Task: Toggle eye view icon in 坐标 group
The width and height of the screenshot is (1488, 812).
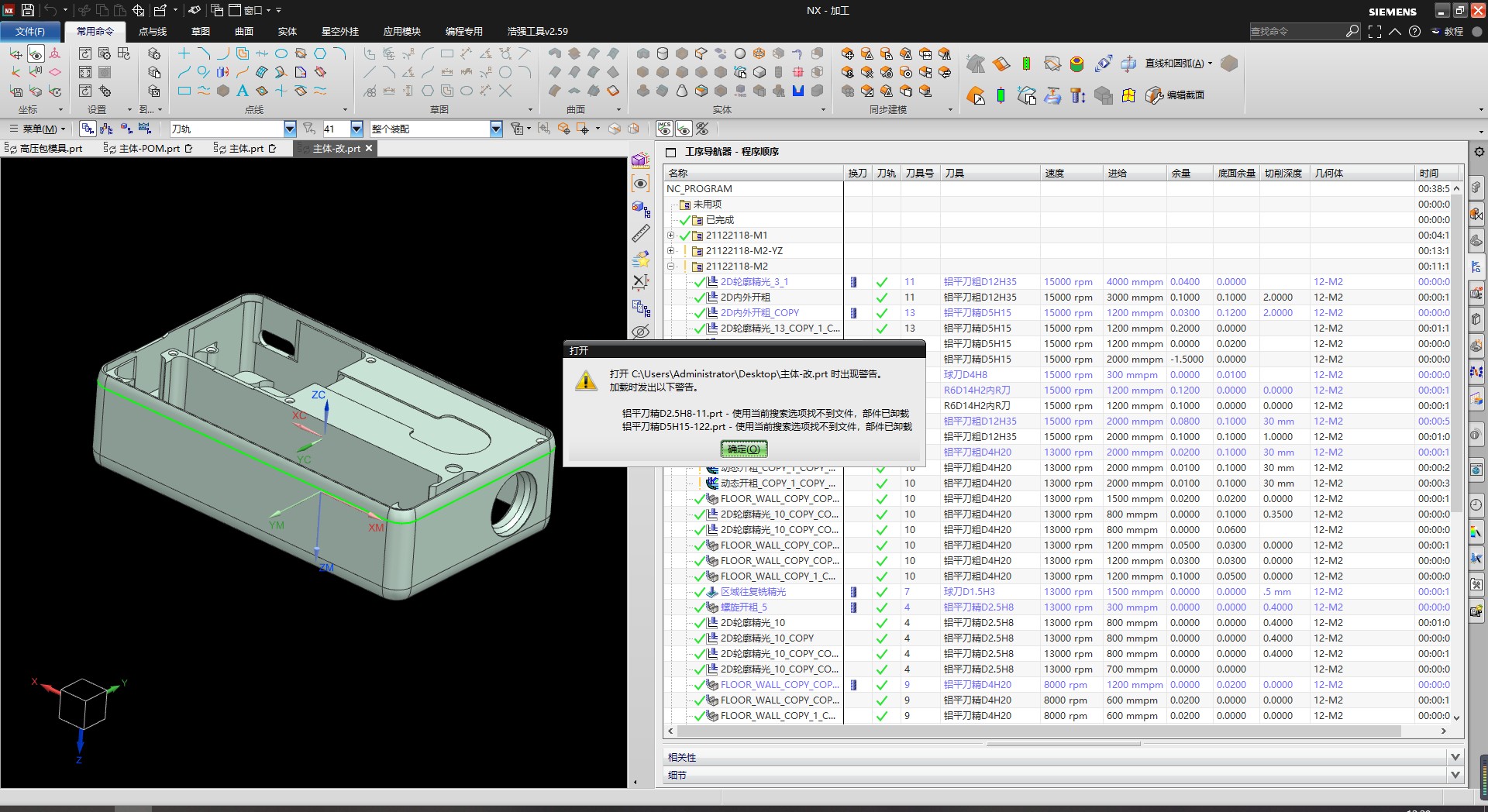Action: 36,53
